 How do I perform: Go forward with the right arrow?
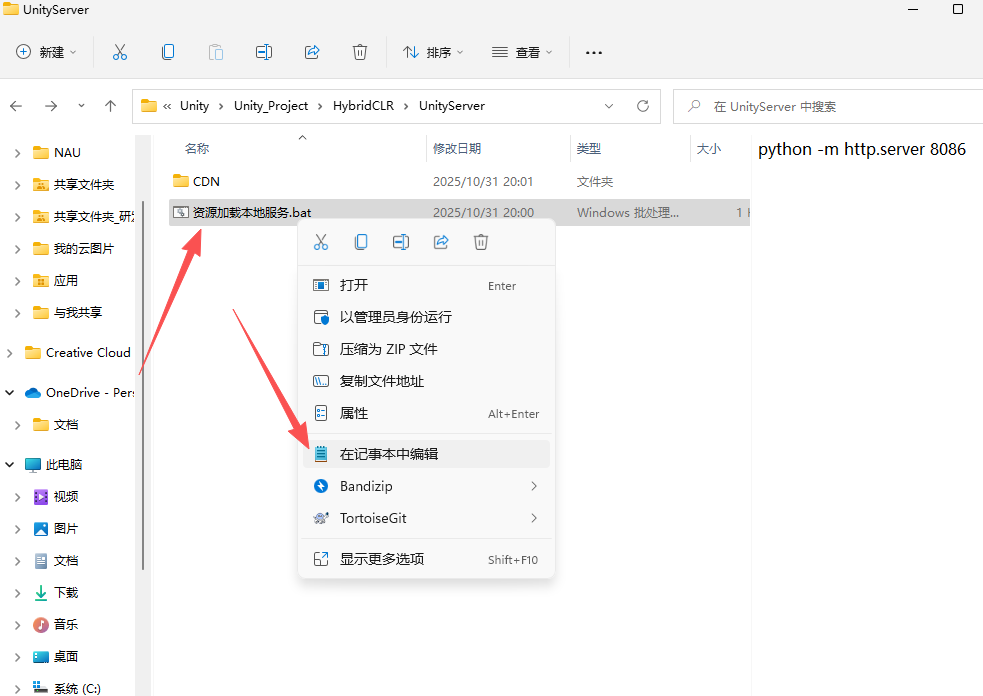51,106
